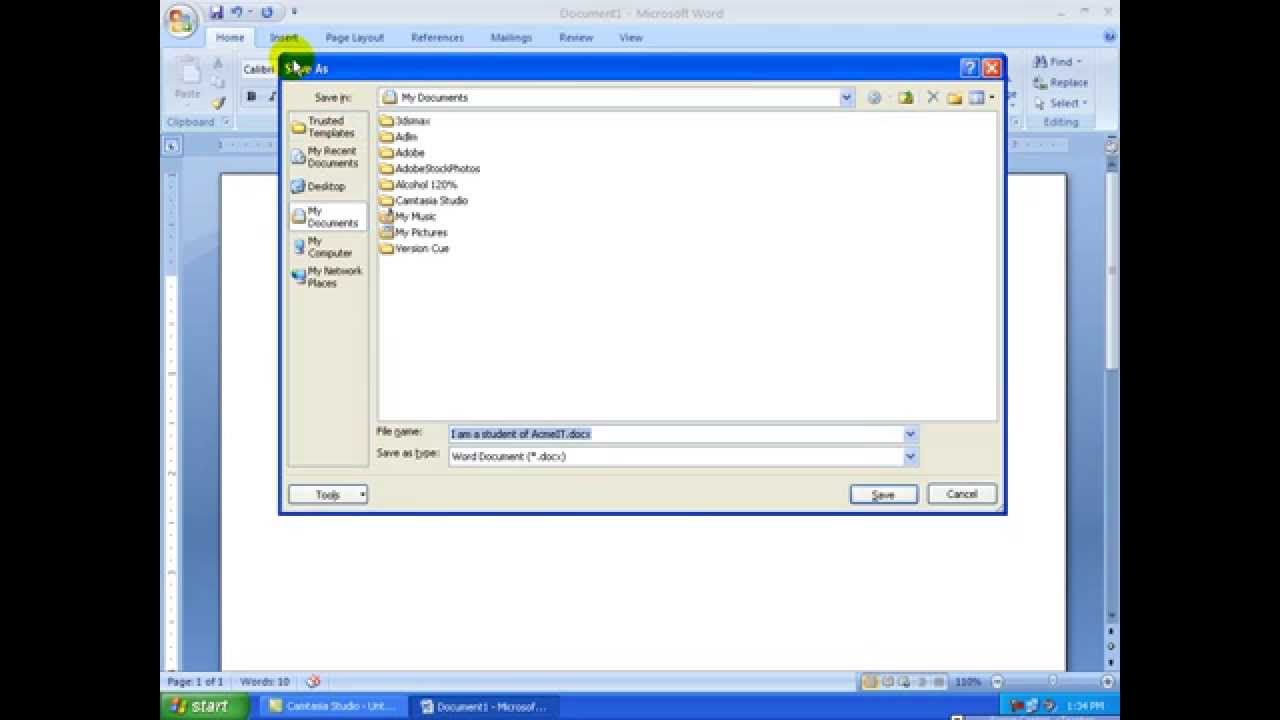
Task: Open the Tools dropdown menu
Action: click(328, 494)
